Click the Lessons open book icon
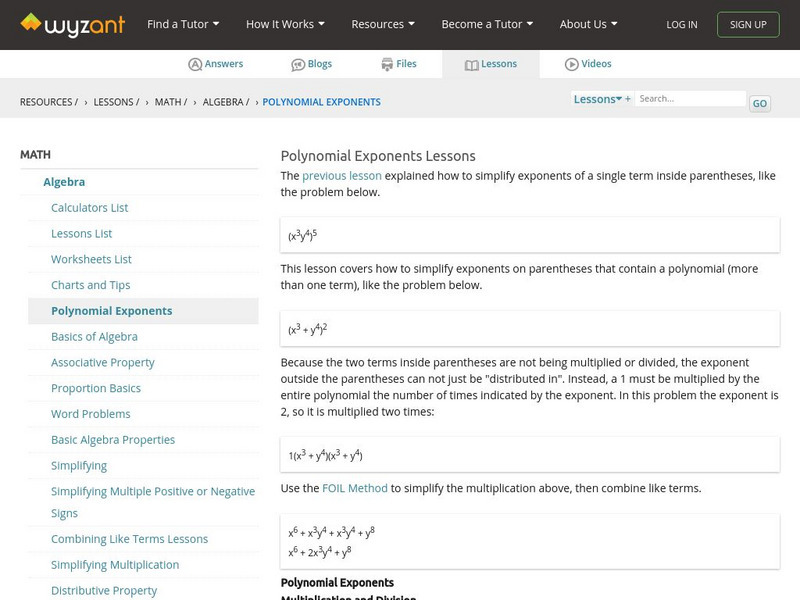Screen dimensions: 800x600 (x=472, y=65)
